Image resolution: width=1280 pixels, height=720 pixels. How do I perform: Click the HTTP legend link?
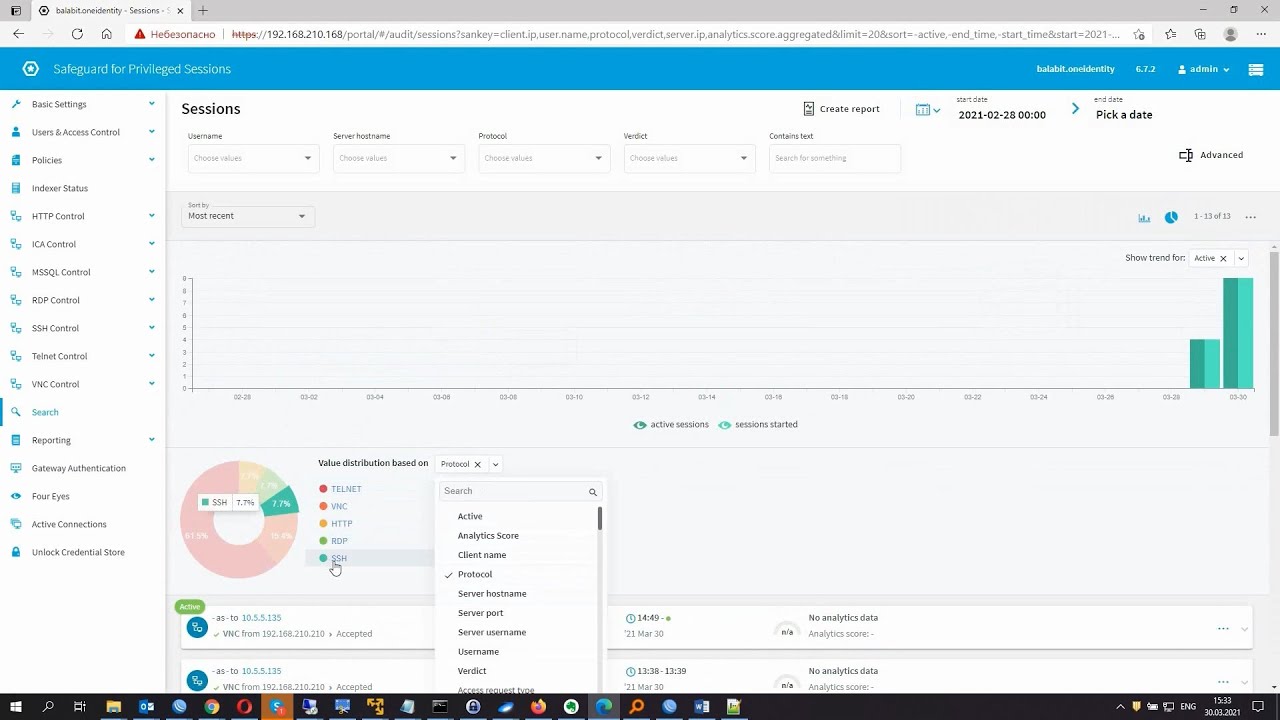[x=342, y=524]
